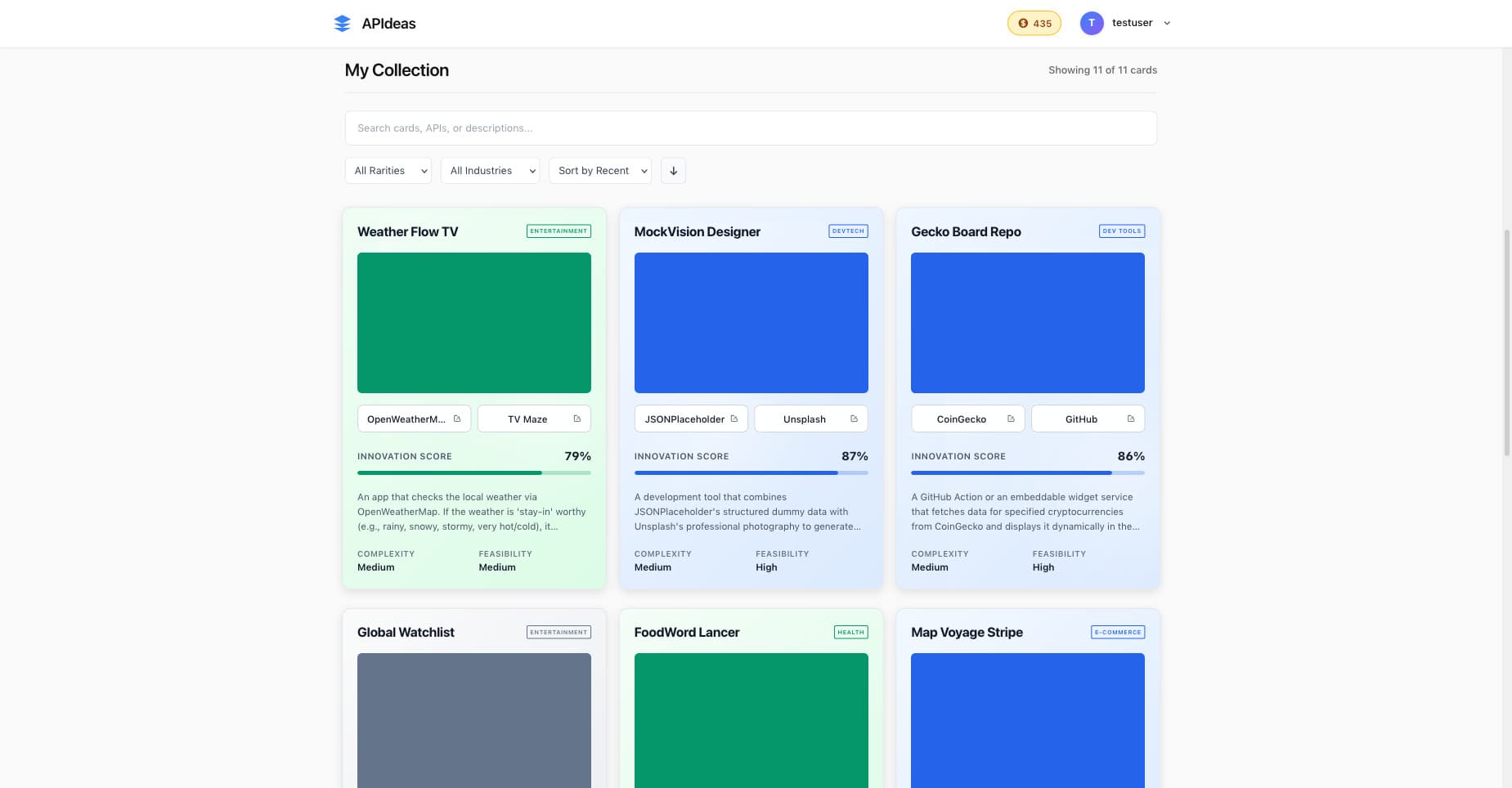Expand the All Industries filter dropdown
Viewport: 1512px width, 788px height.
(x=490, y=171)
